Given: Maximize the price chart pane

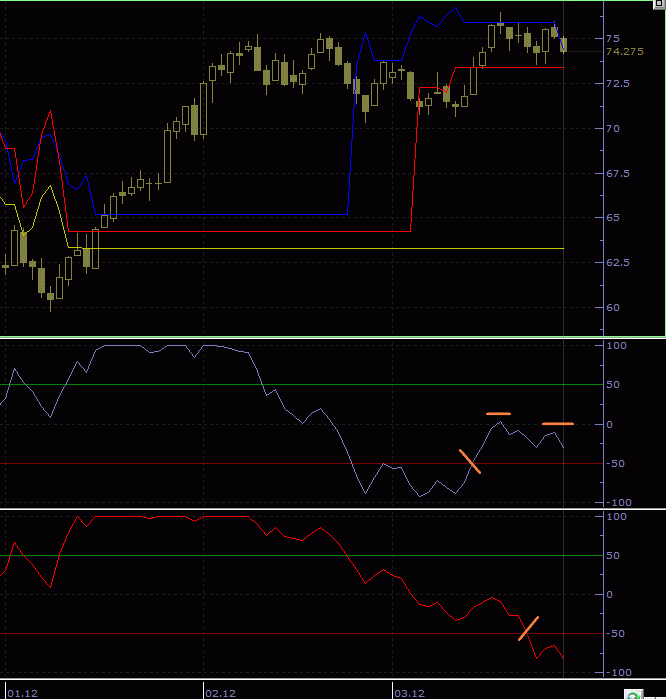Looking at the screenshot, I should [x=660, y=4].
